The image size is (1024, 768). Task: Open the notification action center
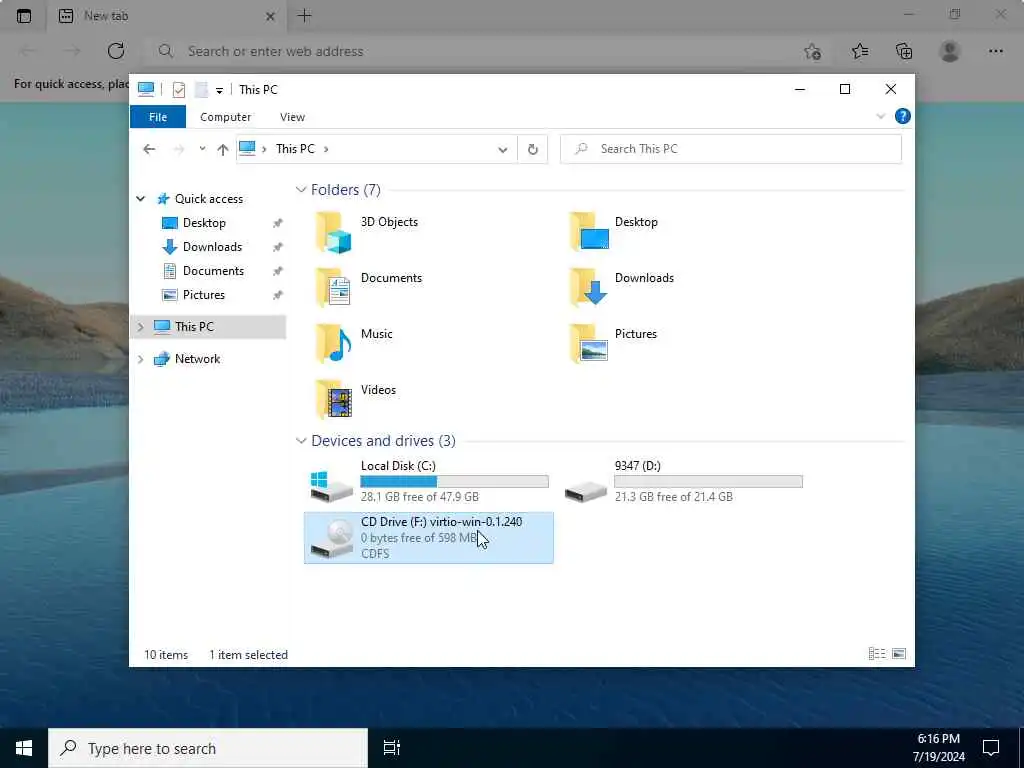[x=991, y=748]
